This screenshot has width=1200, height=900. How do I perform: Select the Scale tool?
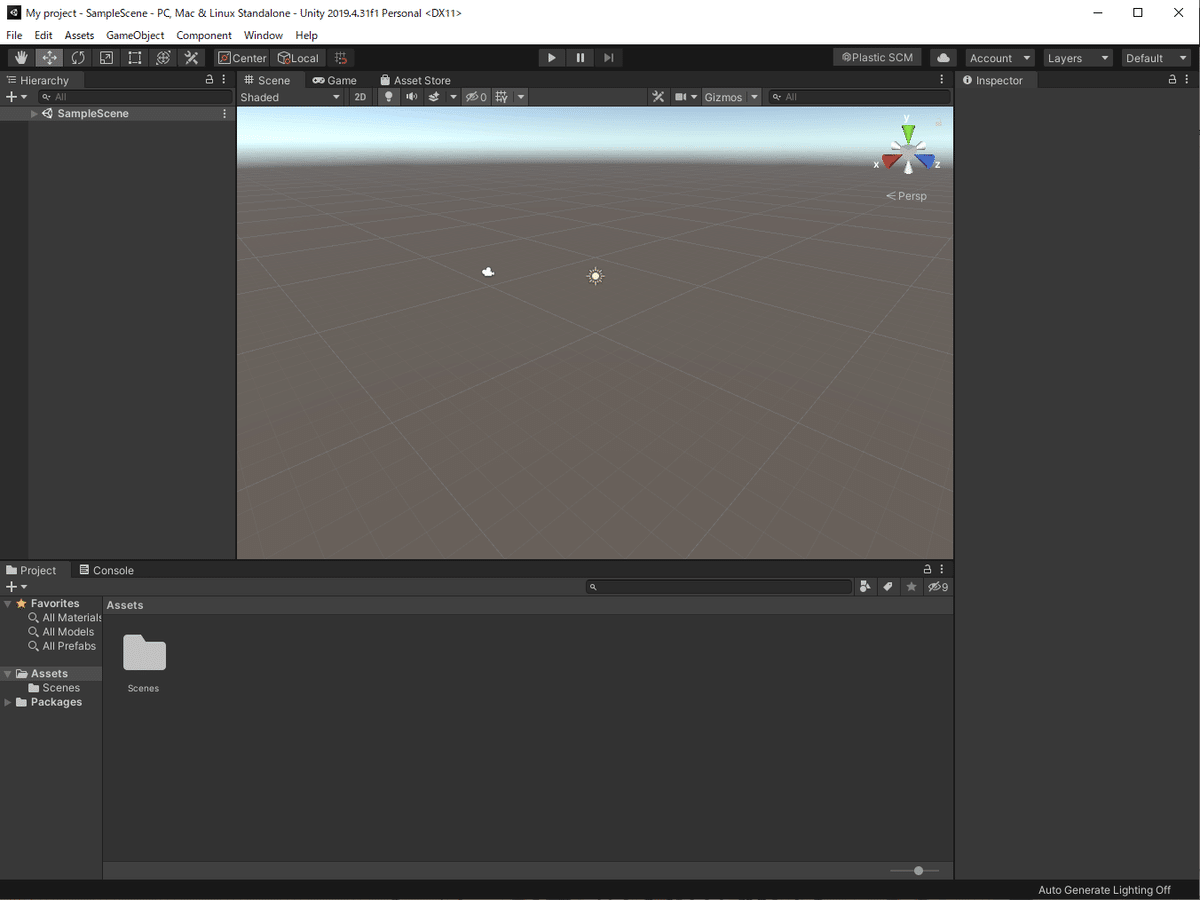106,58
